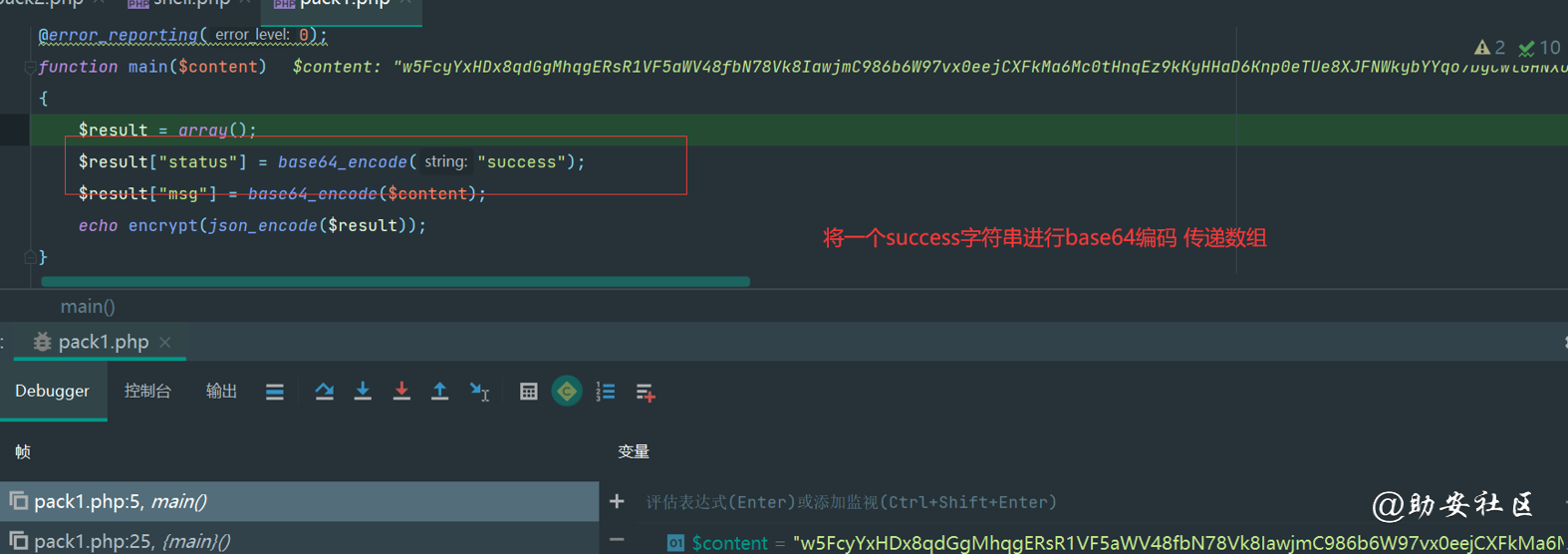Click the minus icon to remove a watch
Viewport: 1568px width, 554px height.
coord(617,540)
